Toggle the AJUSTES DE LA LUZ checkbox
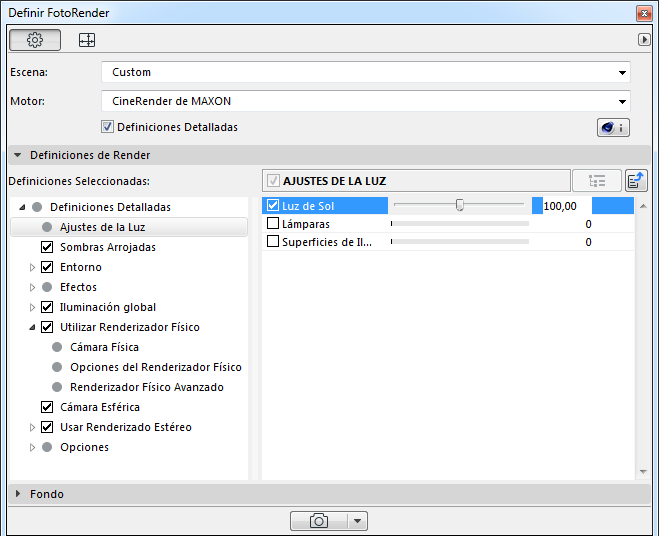The width and height of the screenshot is (659, 536). coord(273,181)
